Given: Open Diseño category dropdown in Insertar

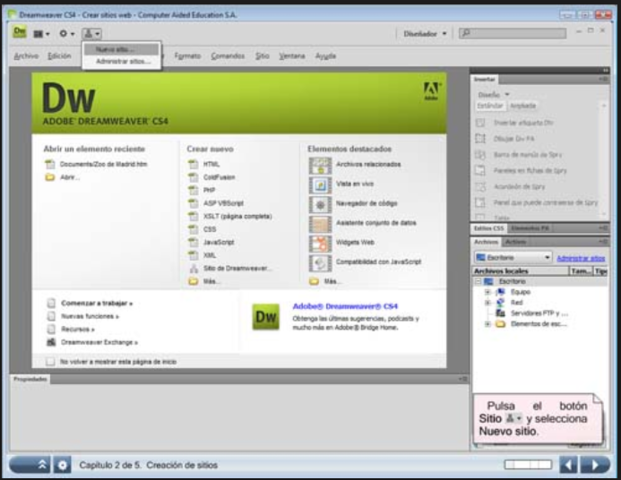Looking at the screenshot, I should [x=493, y=95].
